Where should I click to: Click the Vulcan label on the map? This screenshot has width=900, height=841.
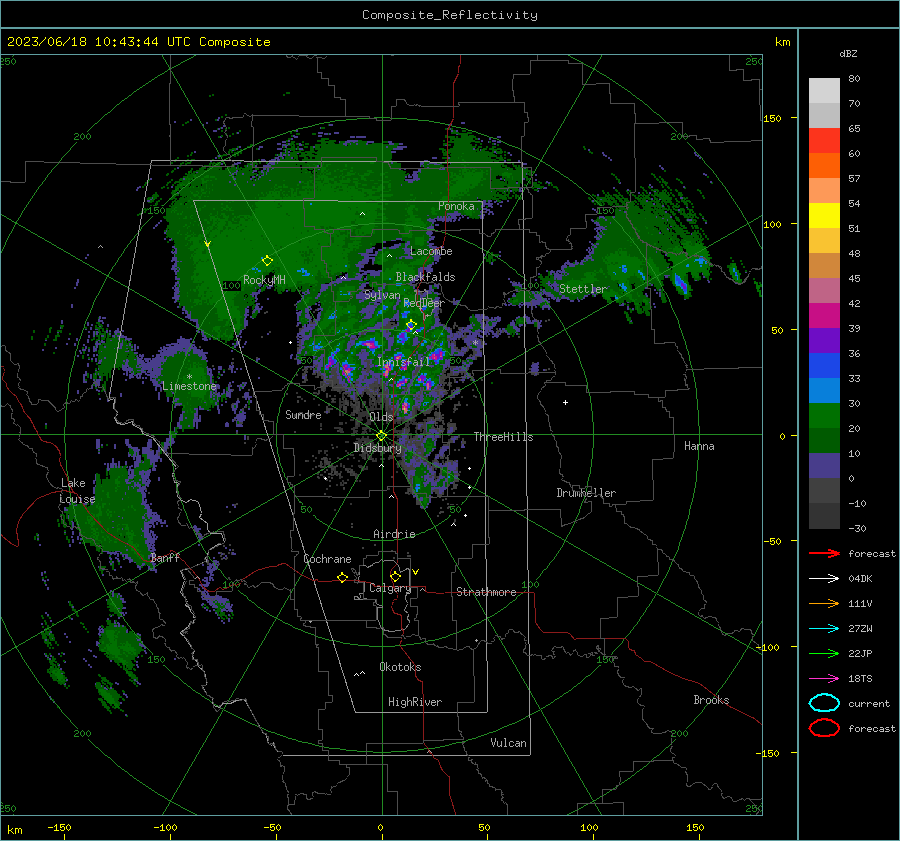(x=508, y=743)
